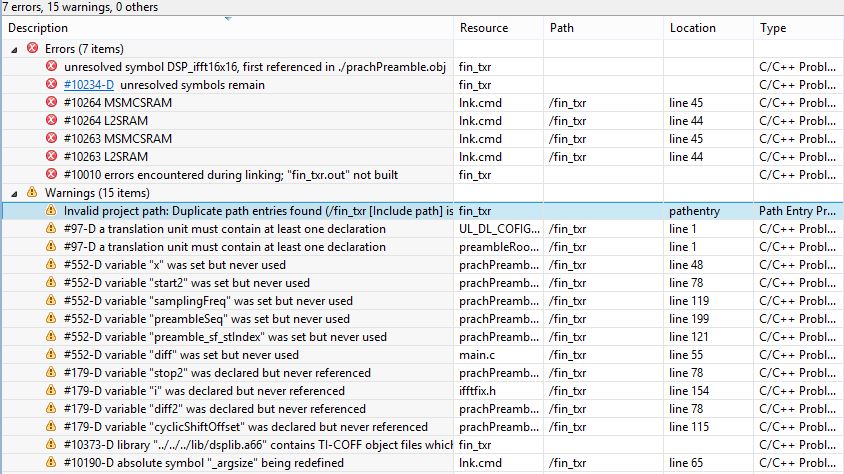This screenshot has height=474, width=844.
Task: Open the #10234-D error help link
Action: (x=88, y=85)
